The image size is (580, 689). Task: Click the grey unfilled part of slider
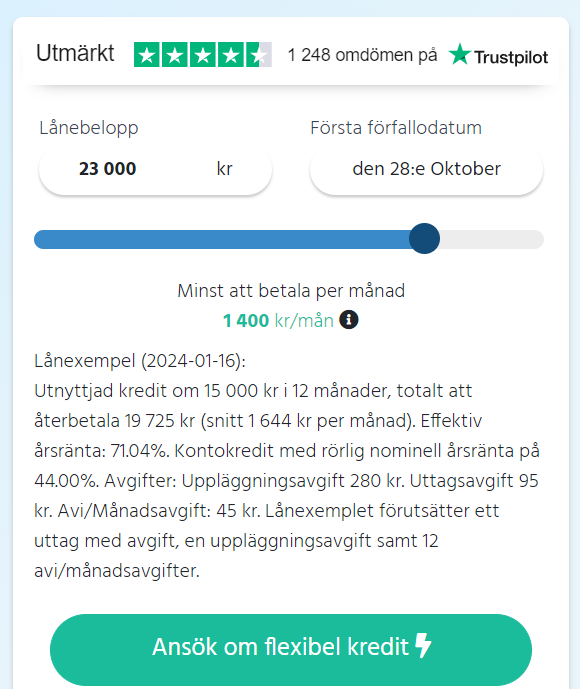pos(492,239)
